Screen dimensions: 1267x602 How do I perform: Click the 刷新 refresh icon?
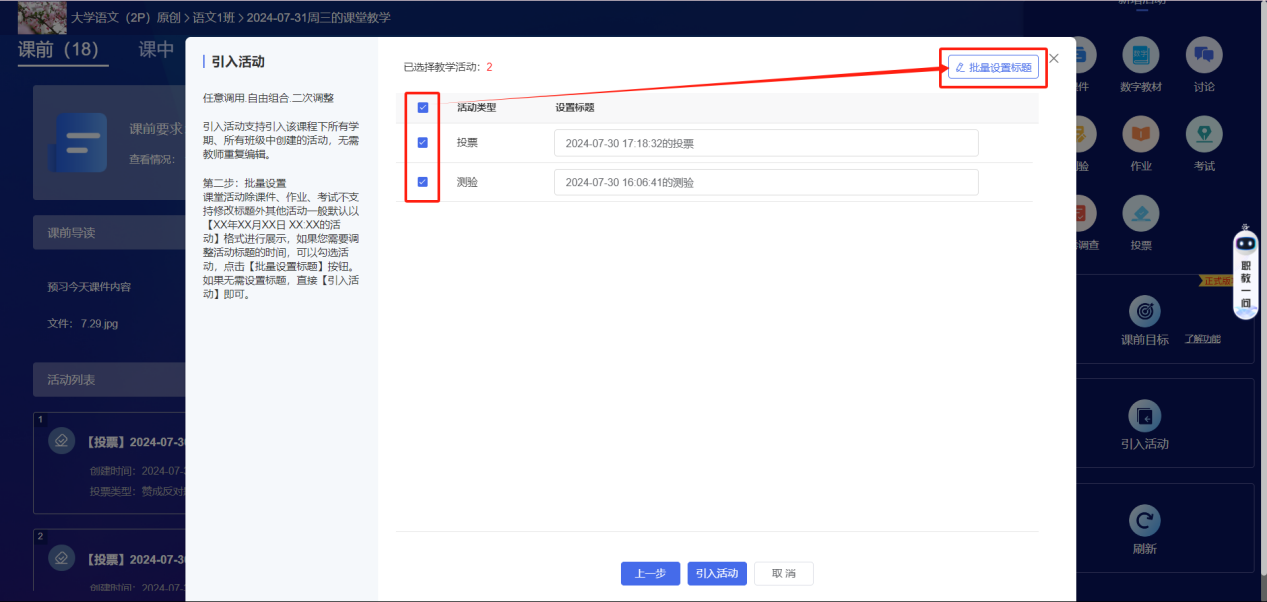coord(1144,521)
